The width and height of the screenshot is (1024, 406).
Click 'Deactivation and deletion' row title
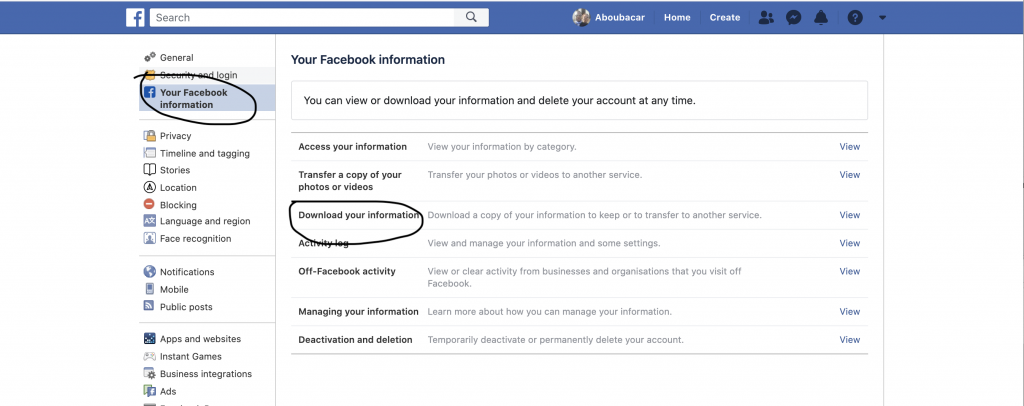pyautogui.click(x=355, y=339)
